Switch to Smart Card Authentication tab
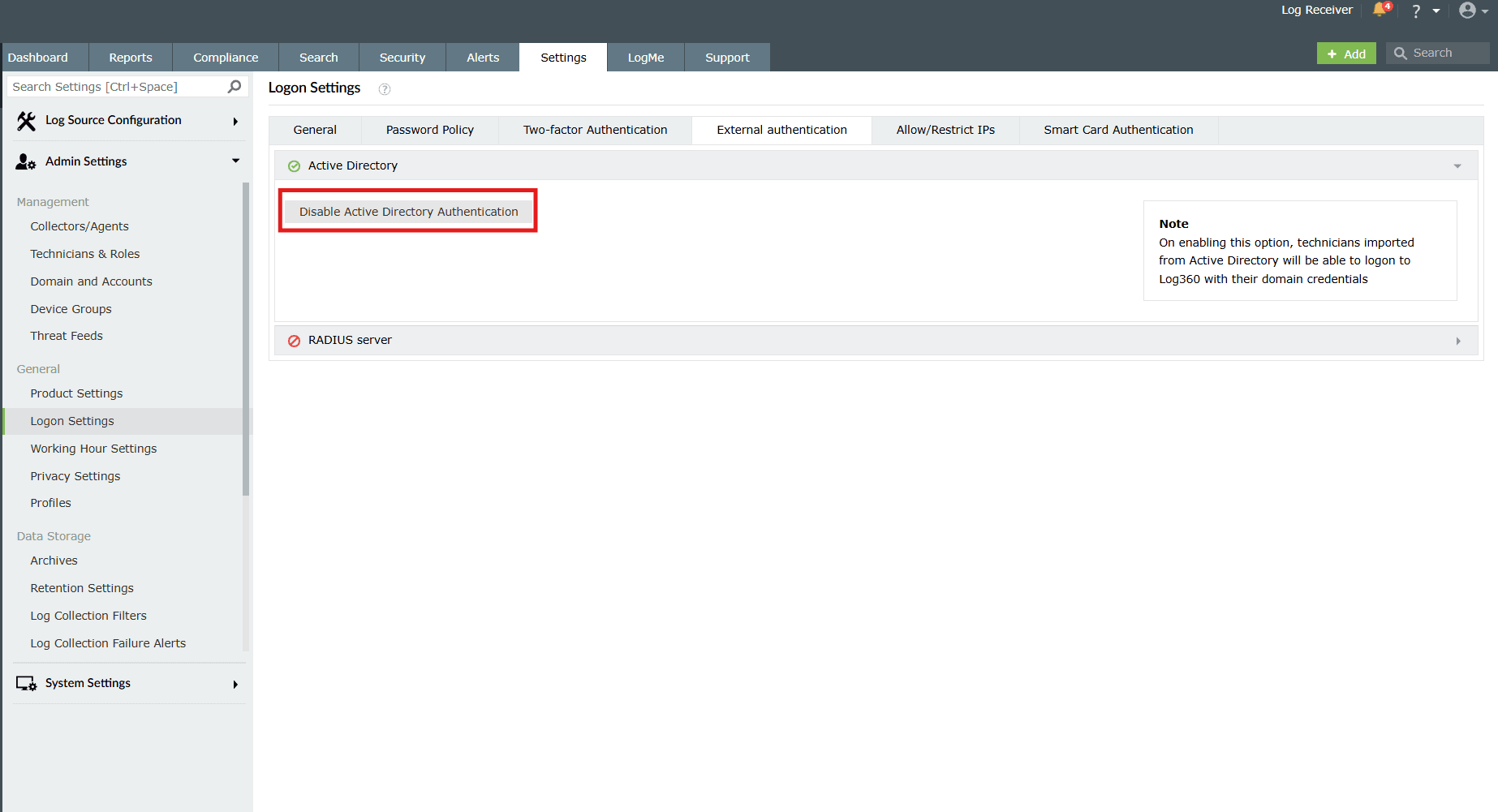This screenshot has width=1498, height=812. (1118, 130)
